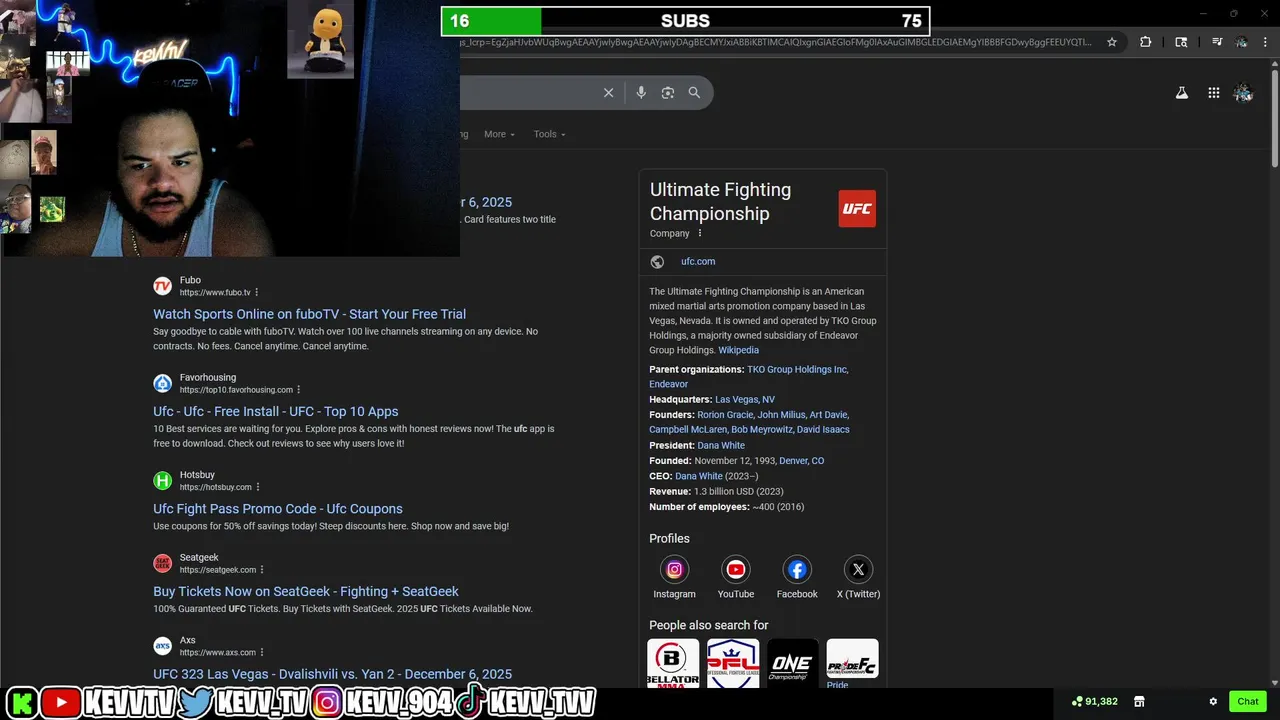
Task: Open 'Watch Sports Online on fuboTV' result
Action: click(x=309, y=314)
